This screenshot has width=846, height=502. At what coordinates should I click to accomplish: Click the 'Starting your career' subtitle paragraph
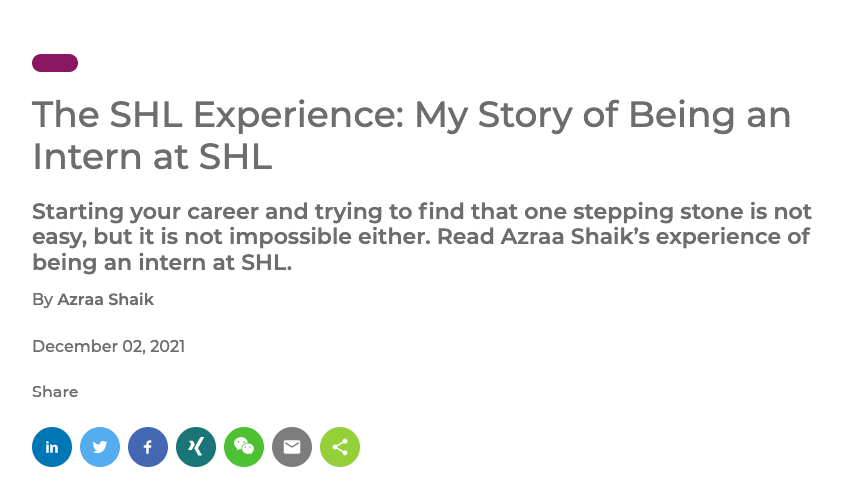point(422,236)
